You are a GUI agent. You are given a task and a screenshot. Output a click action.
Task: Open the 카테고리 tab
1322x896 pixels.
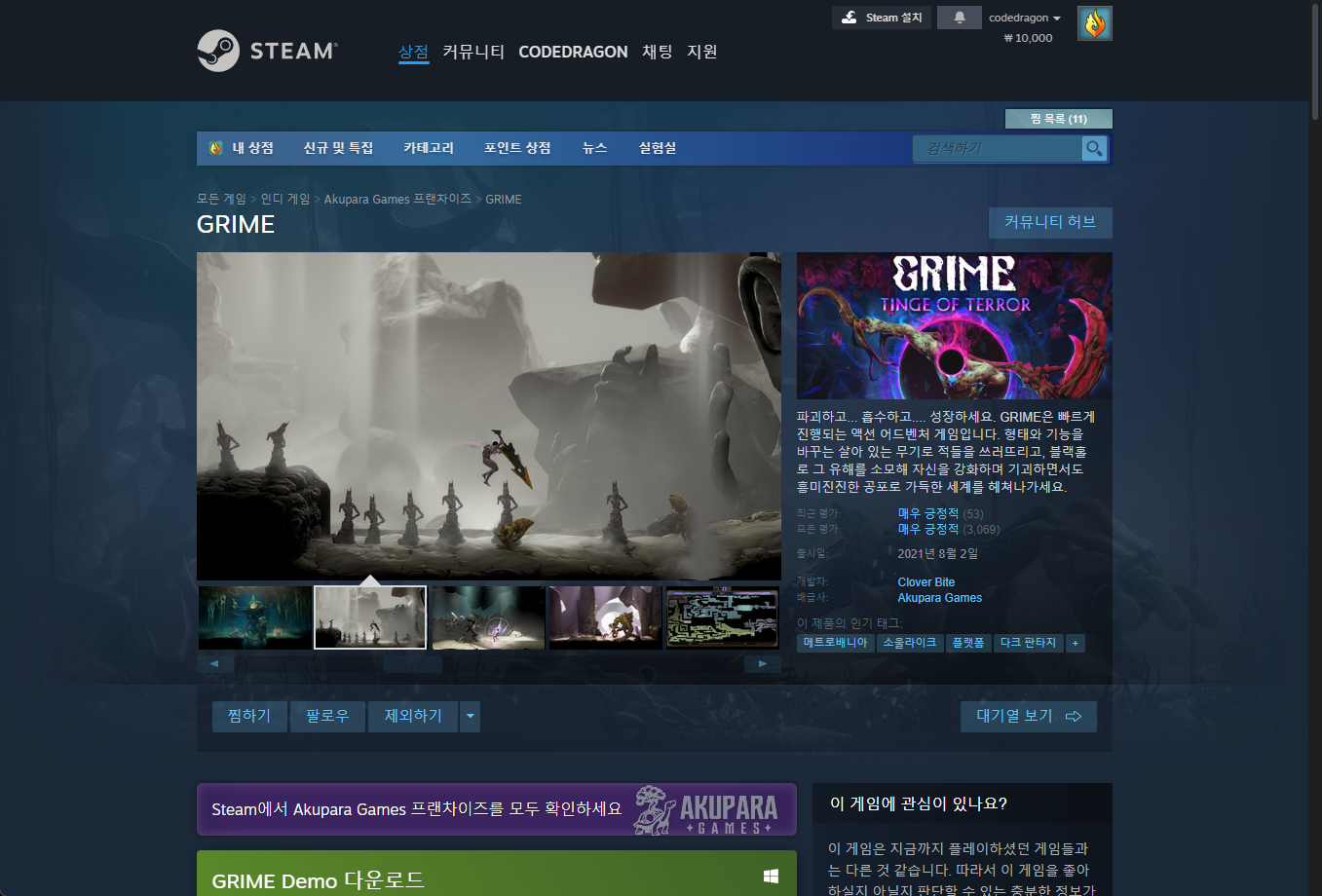[x=429, y=148]
